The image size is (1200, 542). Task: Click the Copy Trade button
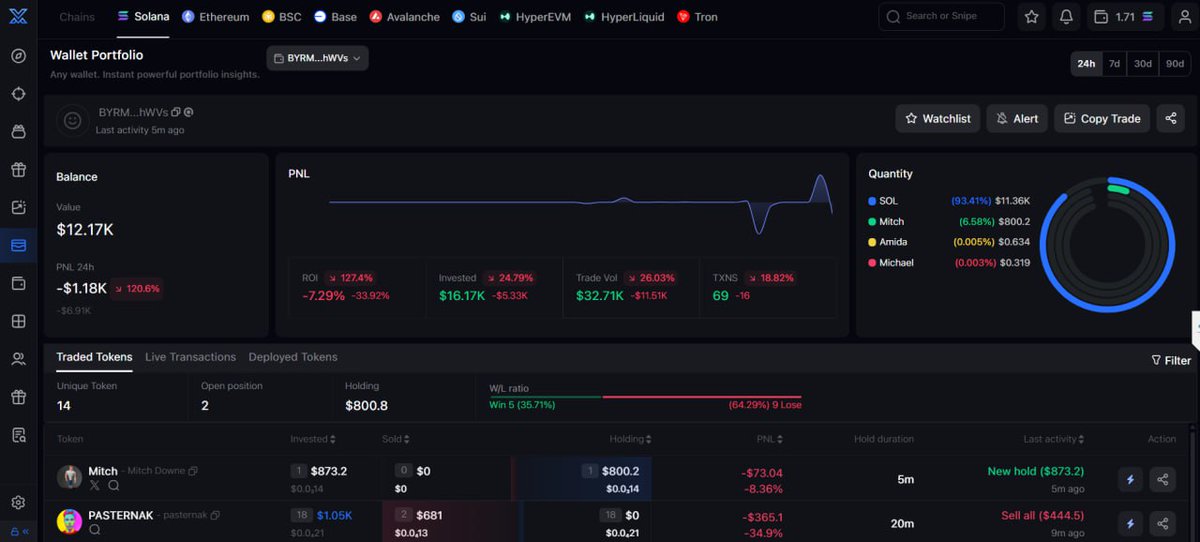[1102, 118]
